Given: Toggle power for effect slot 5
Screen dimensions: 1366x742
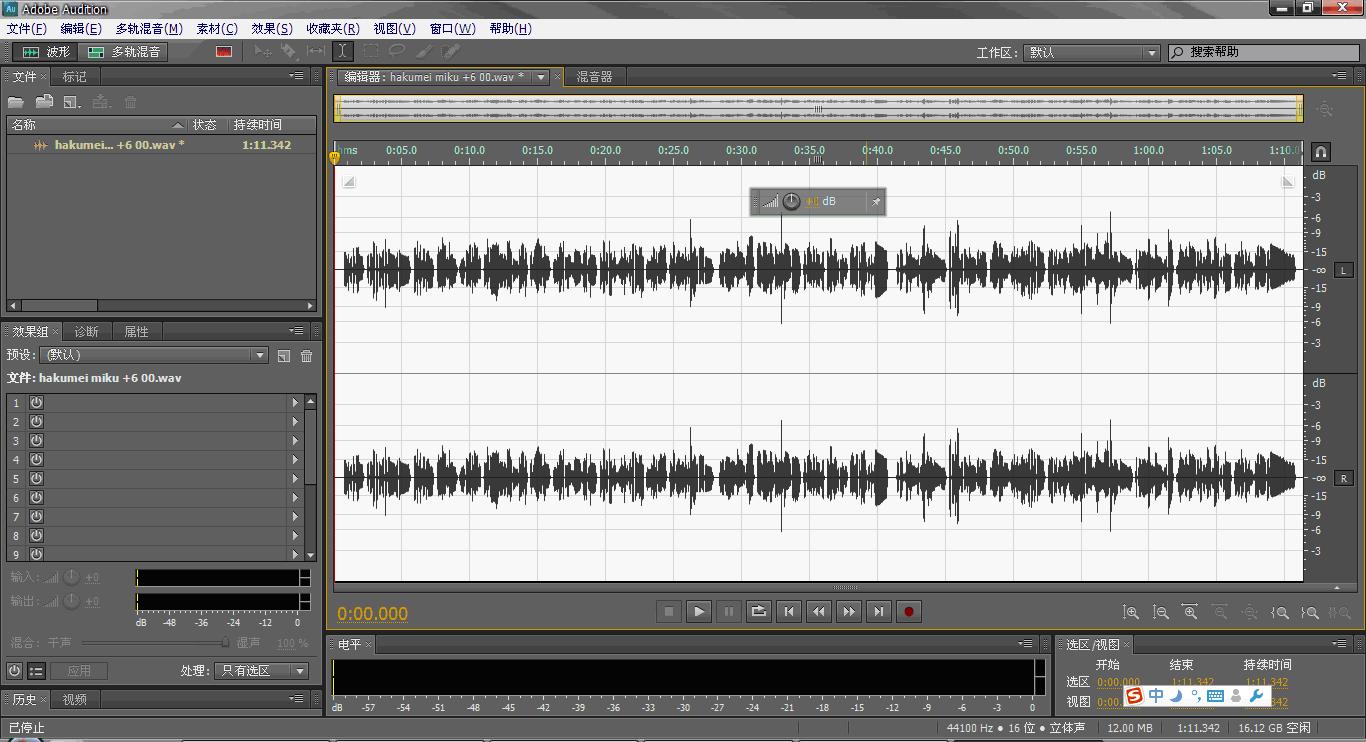Looking at the screenshot, I should point(36,478).
